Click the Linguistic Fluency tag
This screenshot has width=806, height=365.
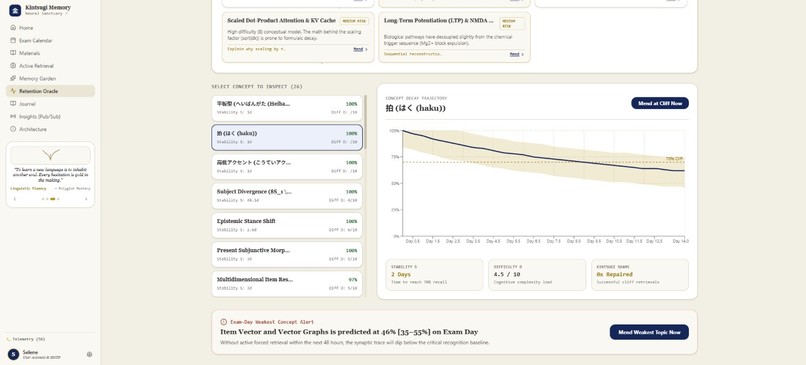pyautogui.click(x=28, y=189)
